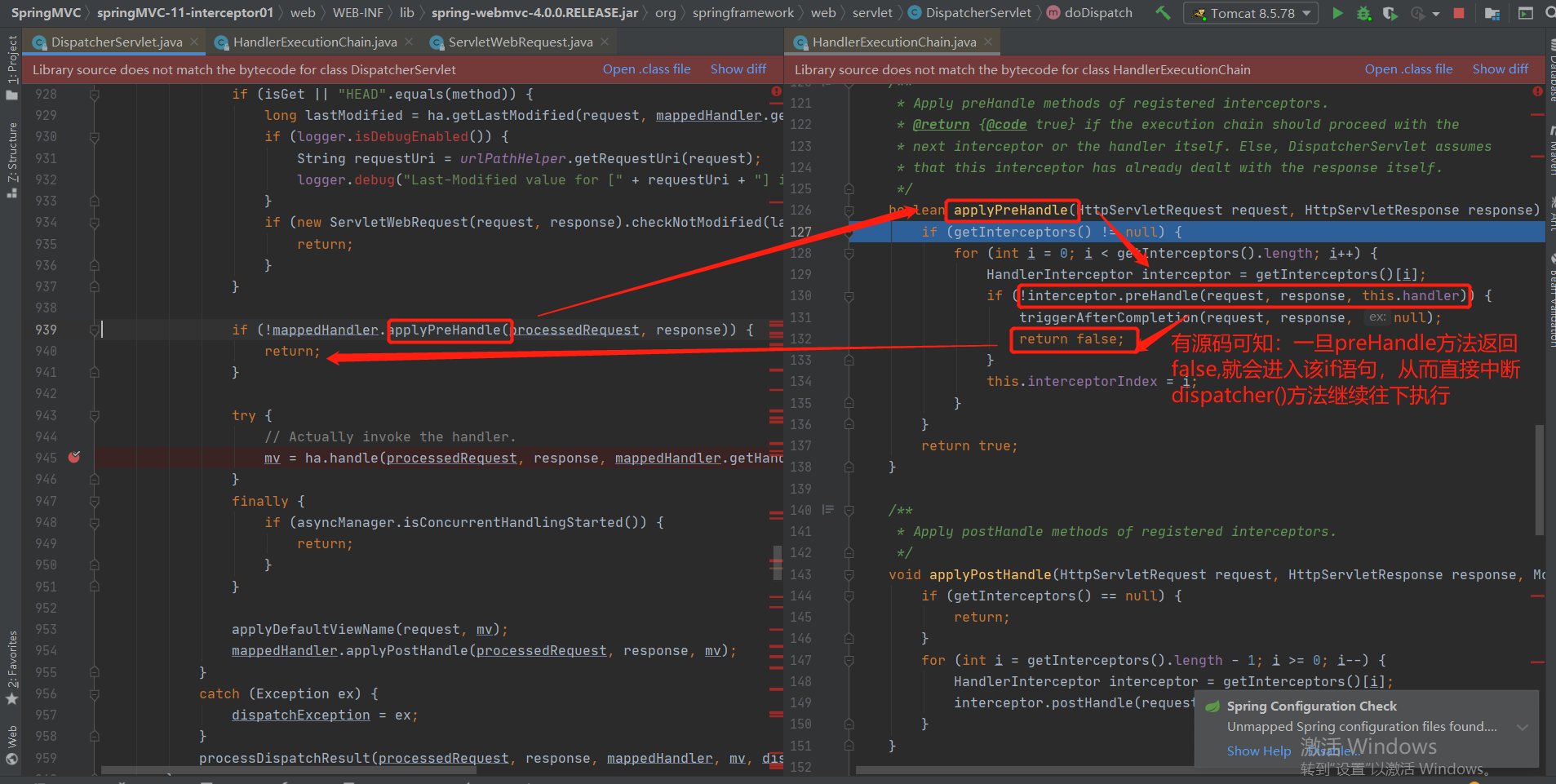Open the Web tool window
The height and width of the screenshot is (784, 1556).
pos(11,744)
